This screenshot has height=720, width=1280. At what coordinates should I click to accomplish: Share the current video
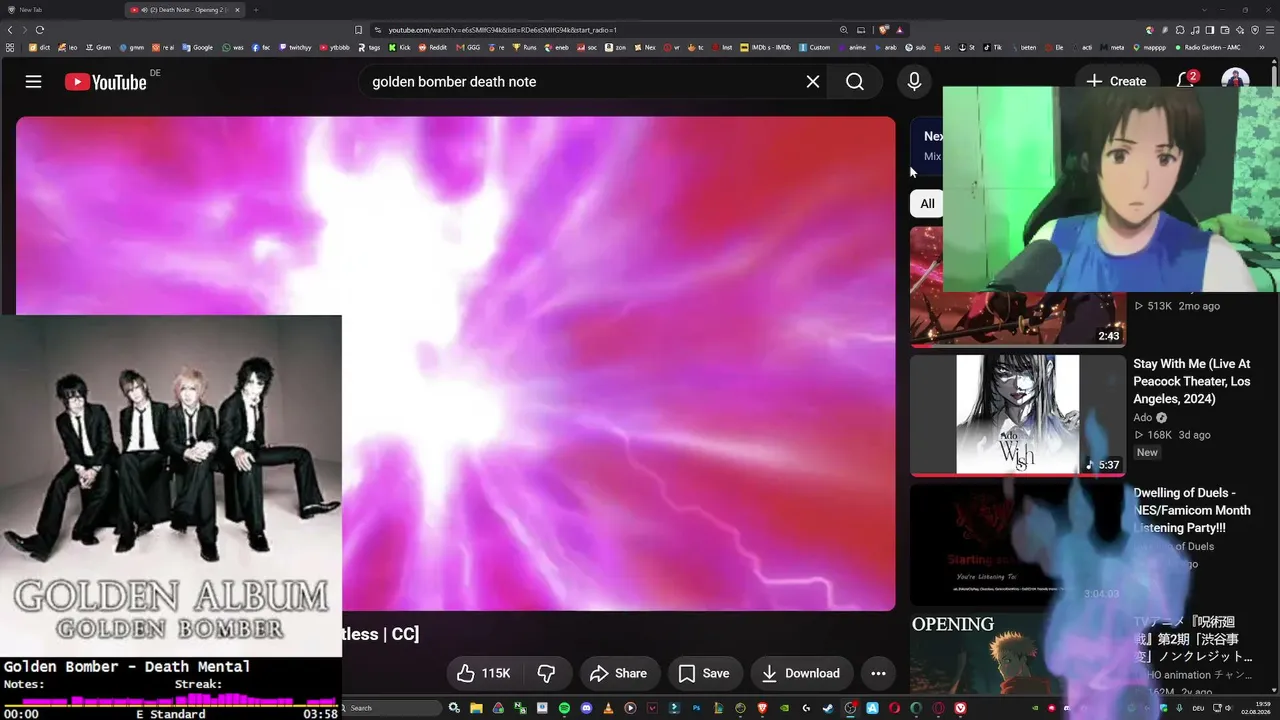click(618, 674)
